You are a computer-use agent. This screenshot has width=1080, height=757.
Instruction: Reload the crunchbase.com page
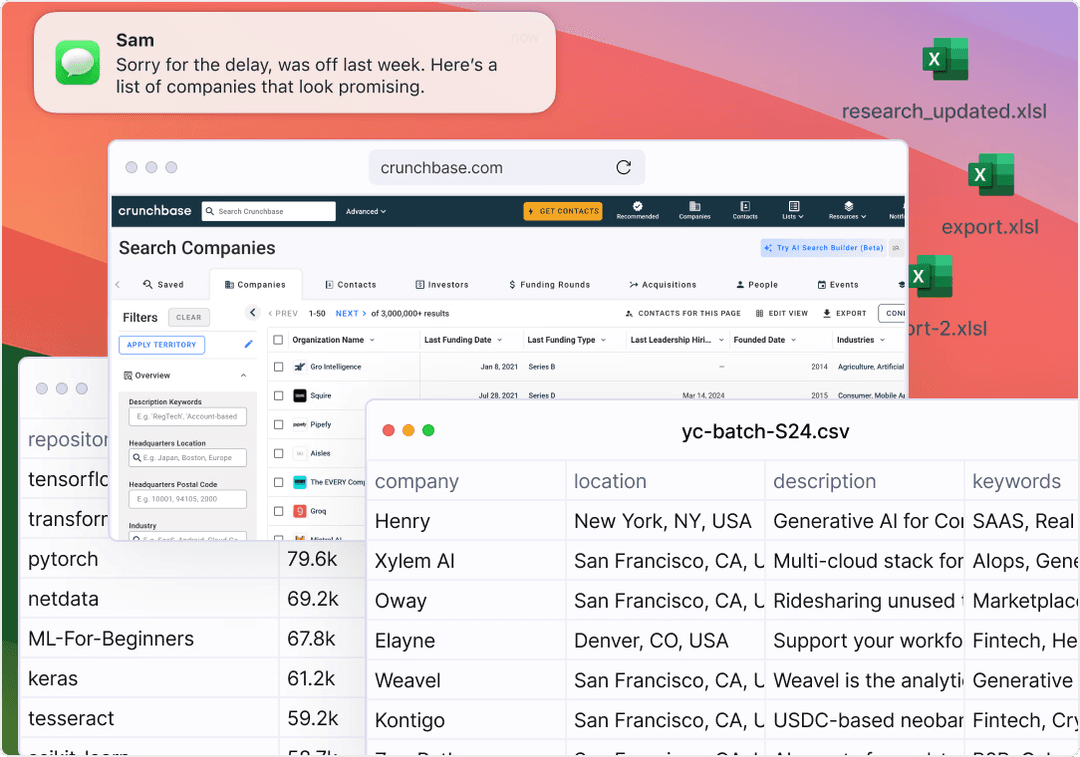(x=623, y=167)
